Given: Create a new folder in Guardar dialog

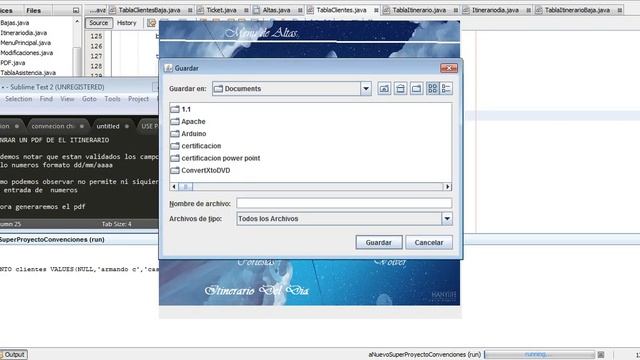Looking at the screenshot, I should [x=416, y=89].
